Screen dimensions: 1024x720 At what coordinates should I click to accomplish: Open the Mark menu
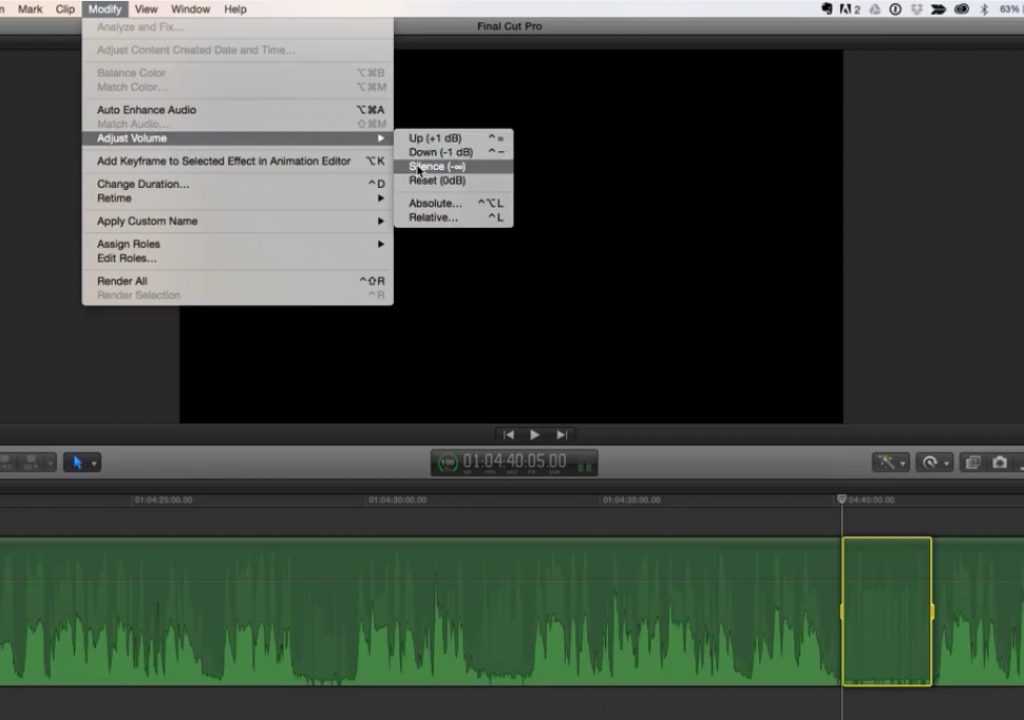[x=30, y=9]
